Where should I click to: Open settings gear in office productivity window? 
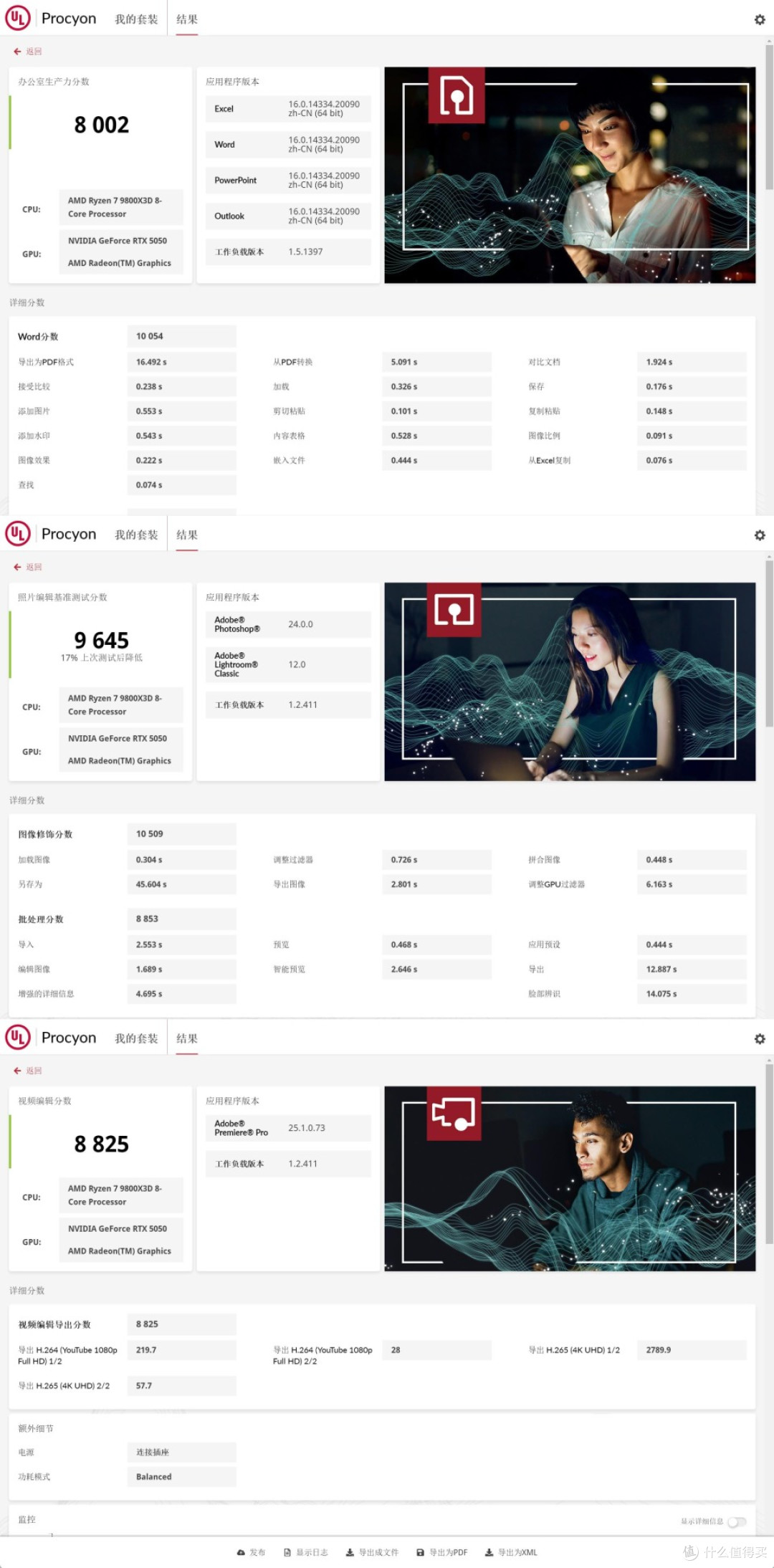point(760,19)
